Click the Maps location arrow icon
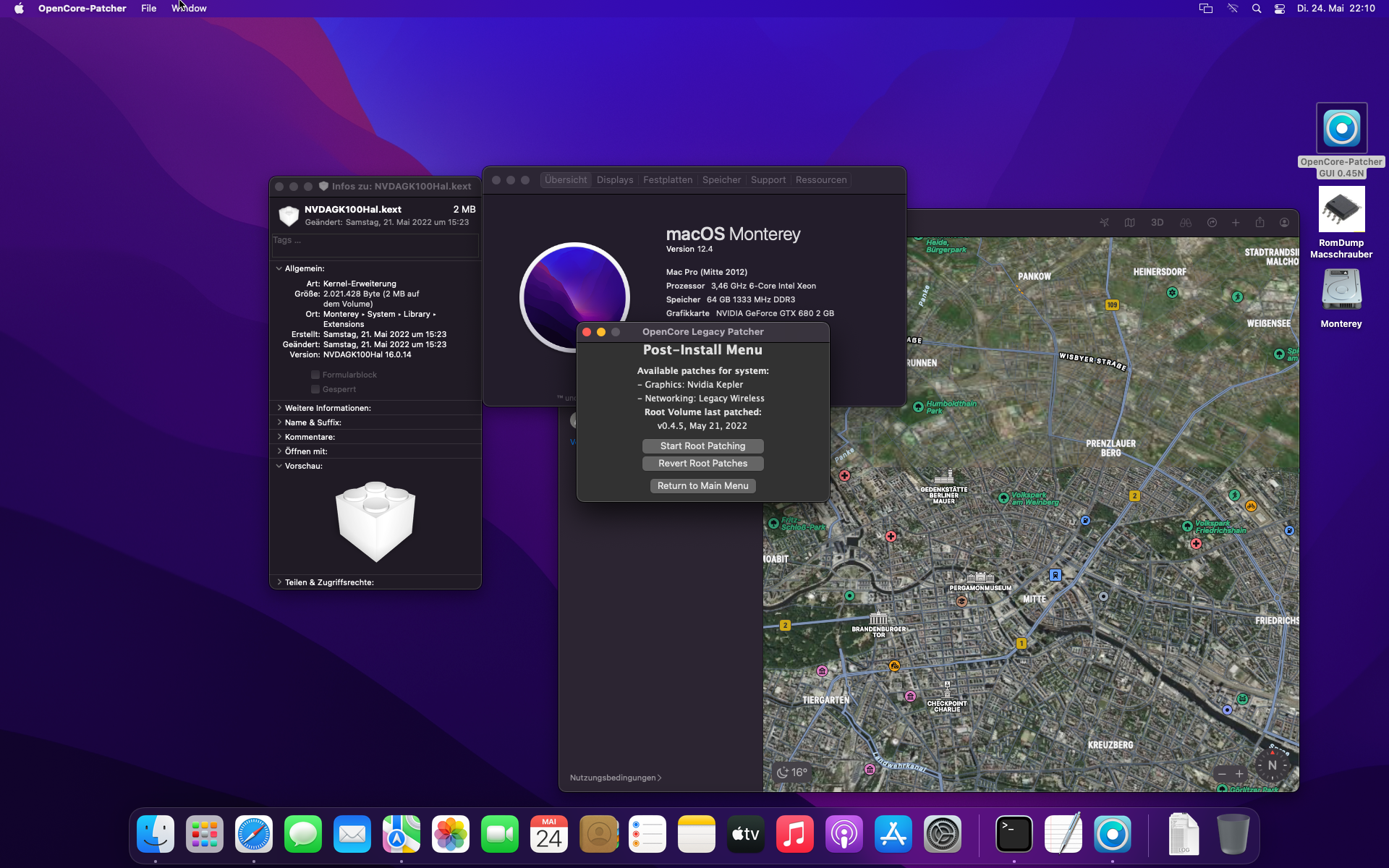Screen dimensions: 1389x868 pos(1104,223)
